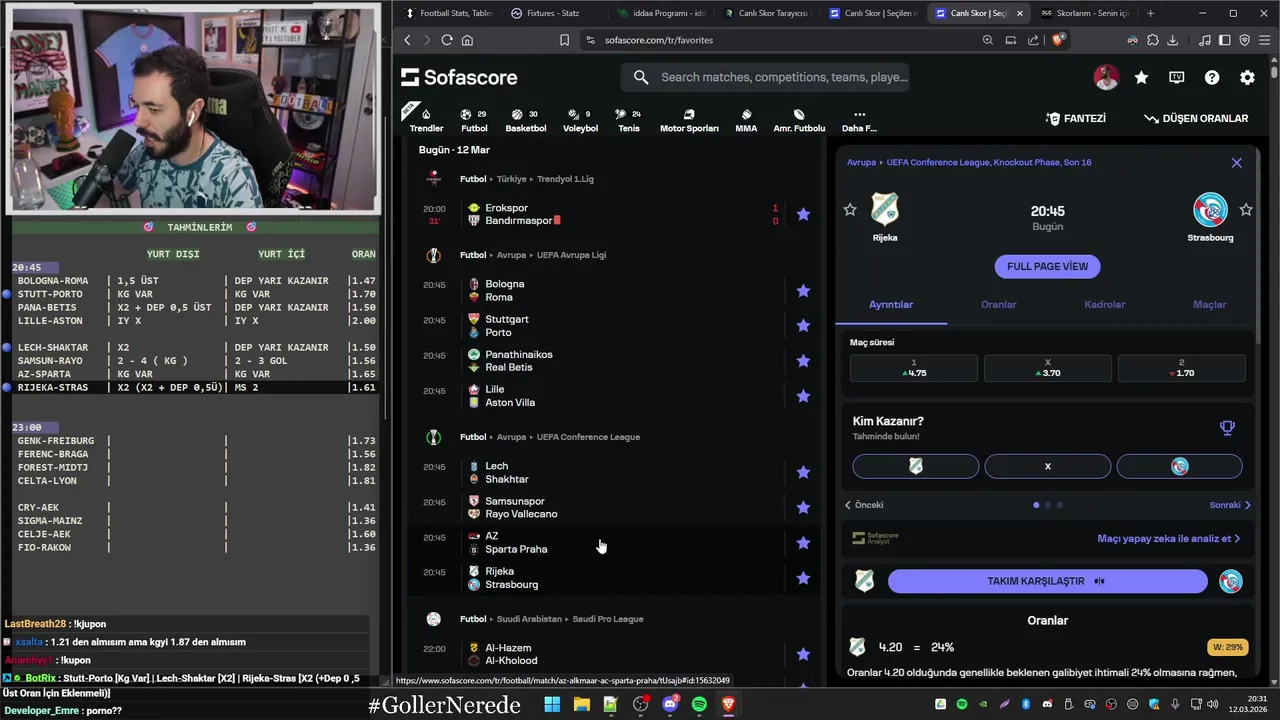Open Discord from the taskbar
This screenshot has width=1280, height=720.
670,705
